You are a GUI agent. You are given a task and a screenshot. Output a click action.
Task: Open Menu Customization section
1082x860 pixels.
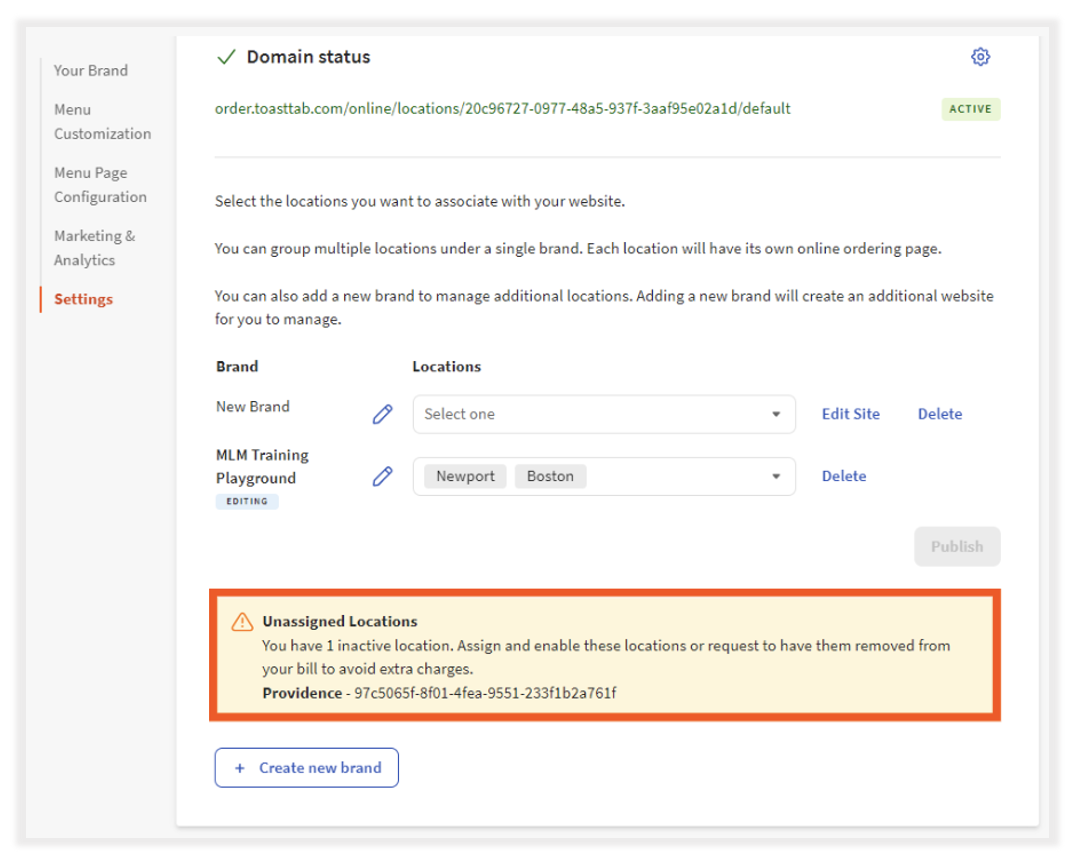click(x=102, y=121)
